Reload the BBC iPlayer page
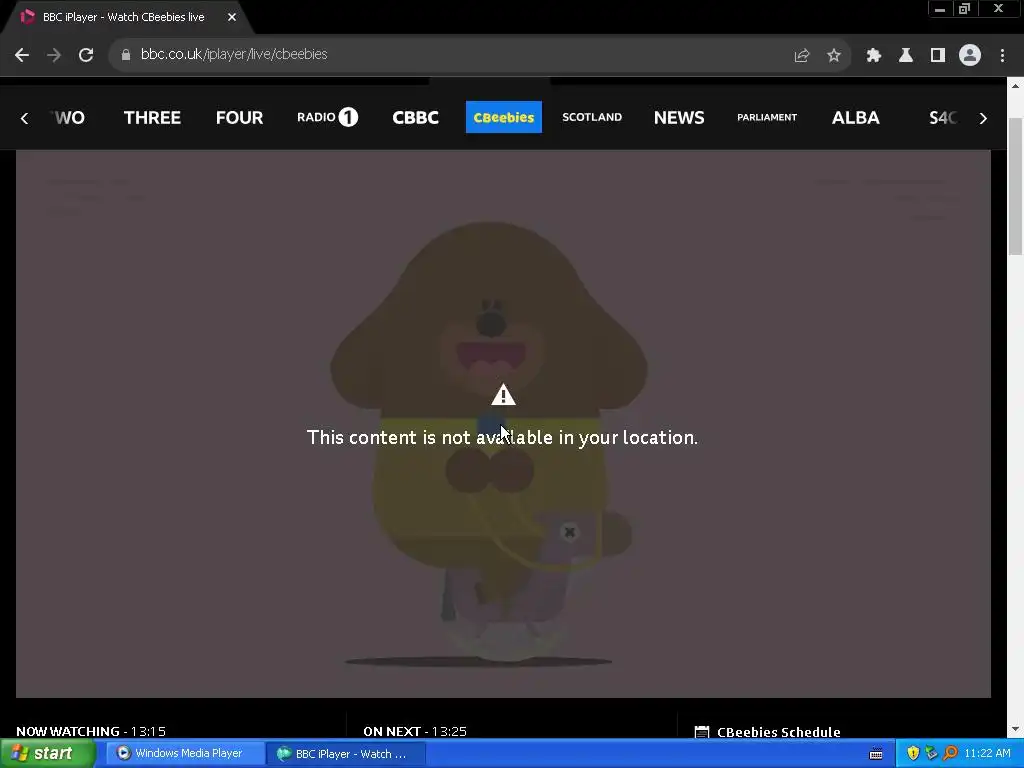This screenshot has width=1024, height=768. (x=86, y=55)
